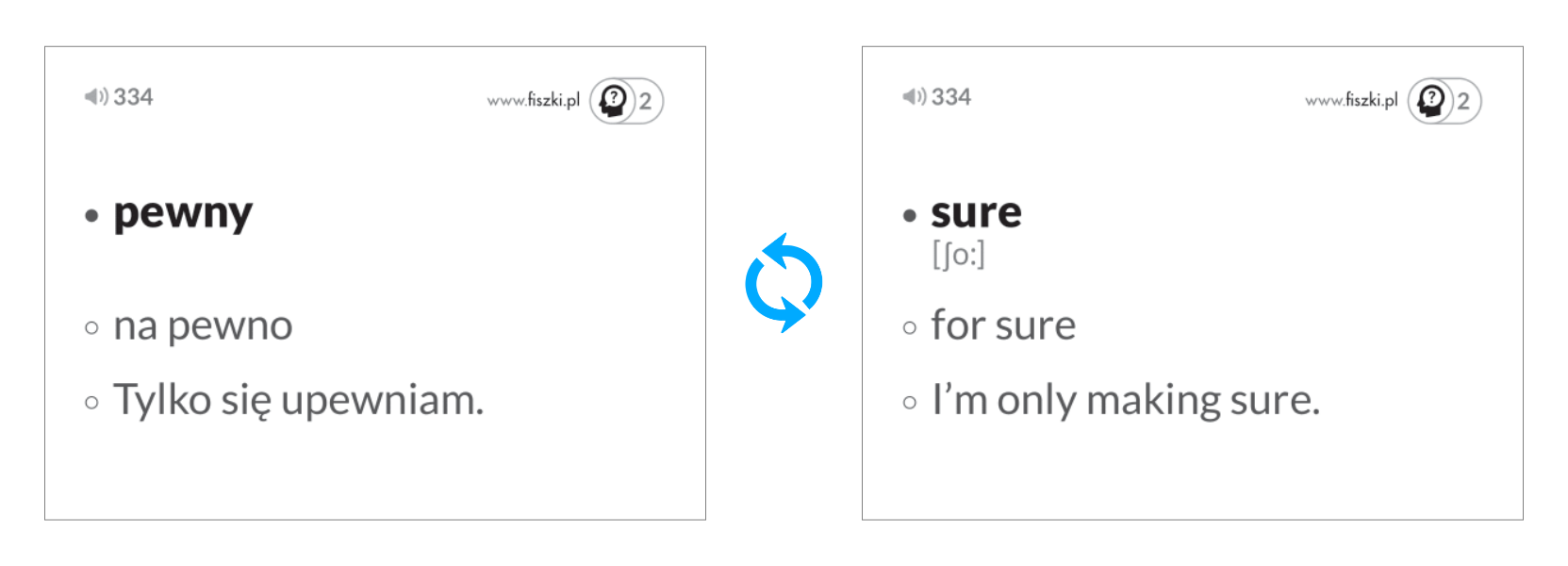Screen dimensions: 1568x566
Task: Click card number 334 on the English card
Action: pos(951,97)
